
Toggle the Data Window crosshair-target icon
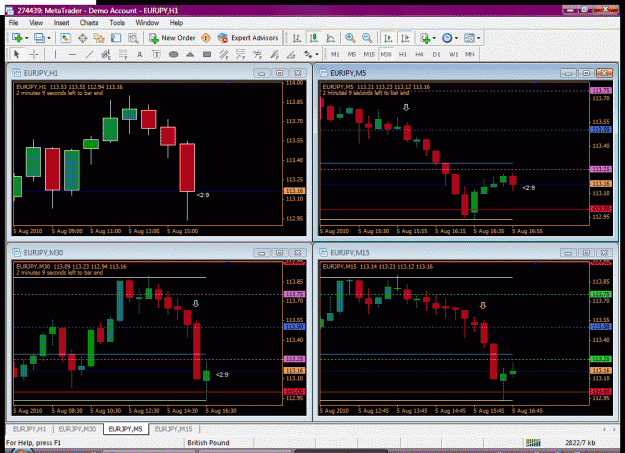point(83,38)
